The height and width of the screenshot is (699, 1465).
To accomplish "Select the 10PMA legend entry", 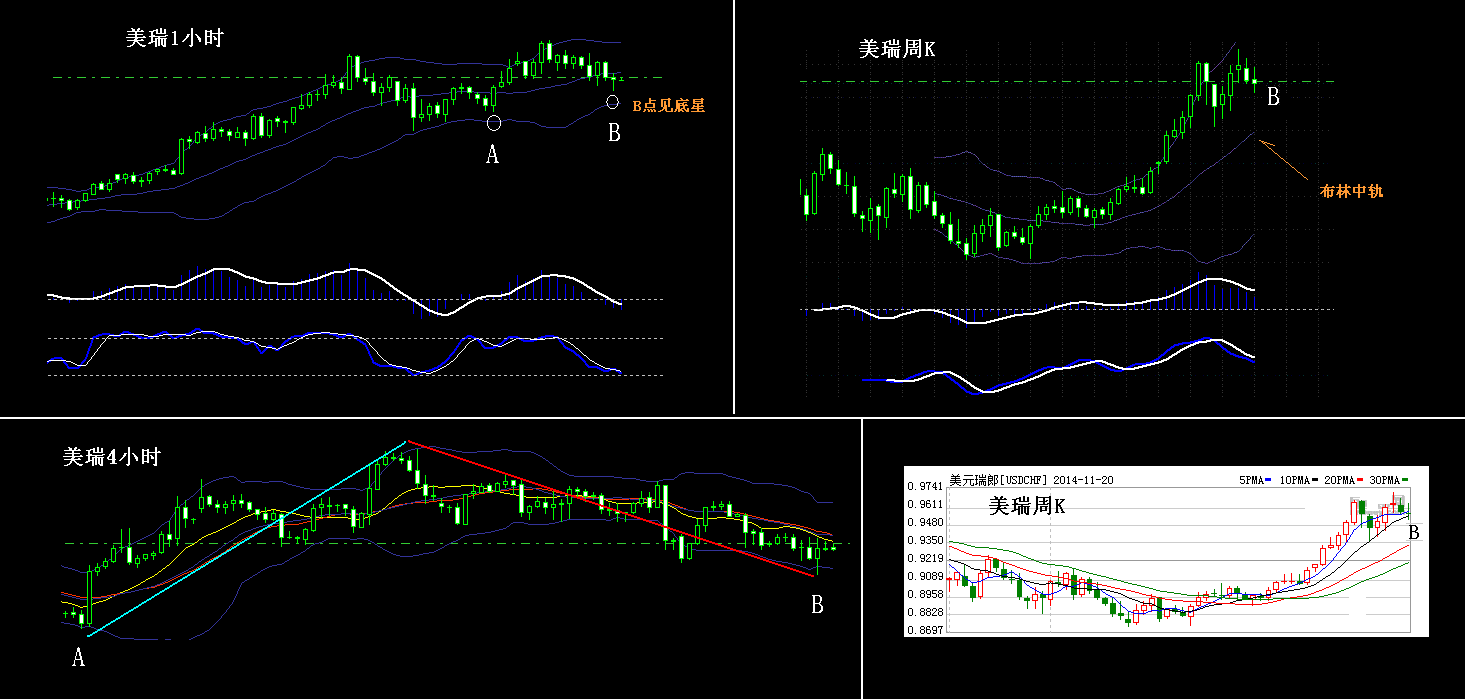I will tap(1298, 480).
